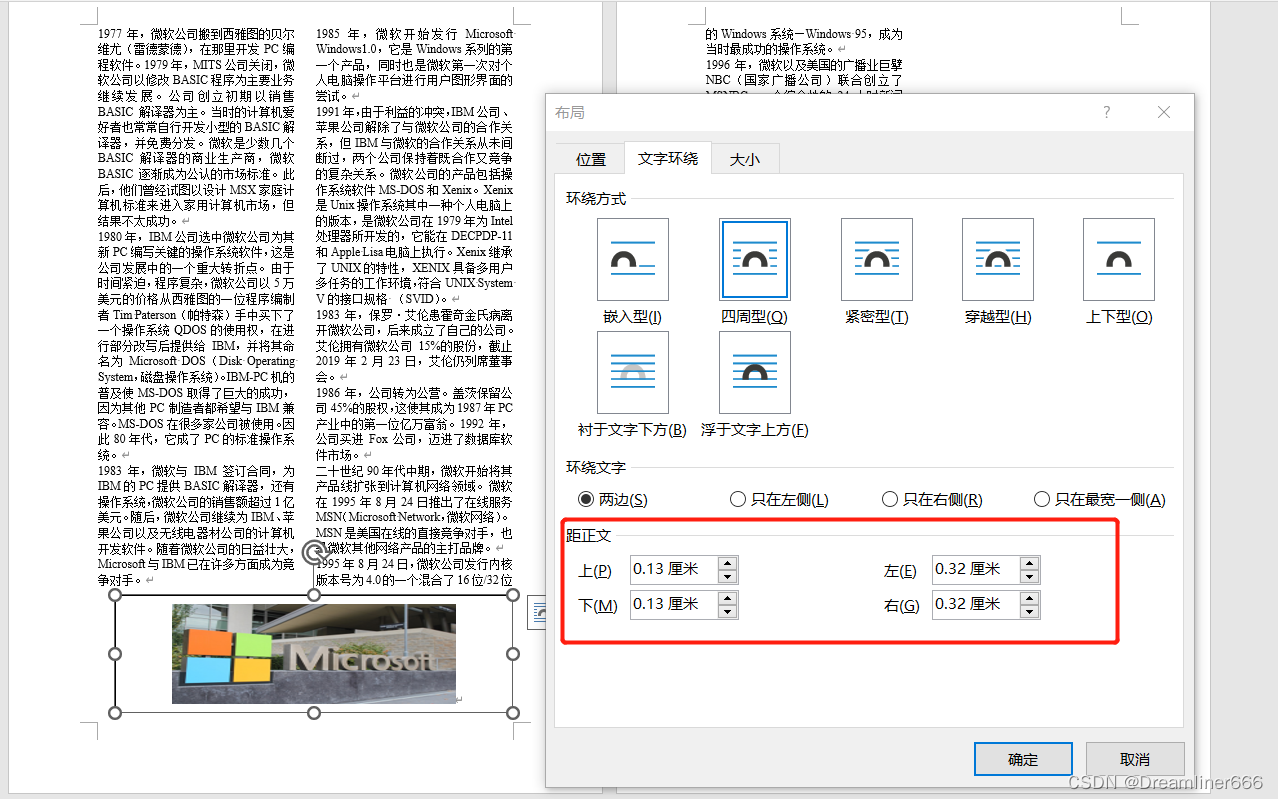Decrease the 下 distance value
The height and width of the screenshot is (799, 1278).
pos(728,611)
